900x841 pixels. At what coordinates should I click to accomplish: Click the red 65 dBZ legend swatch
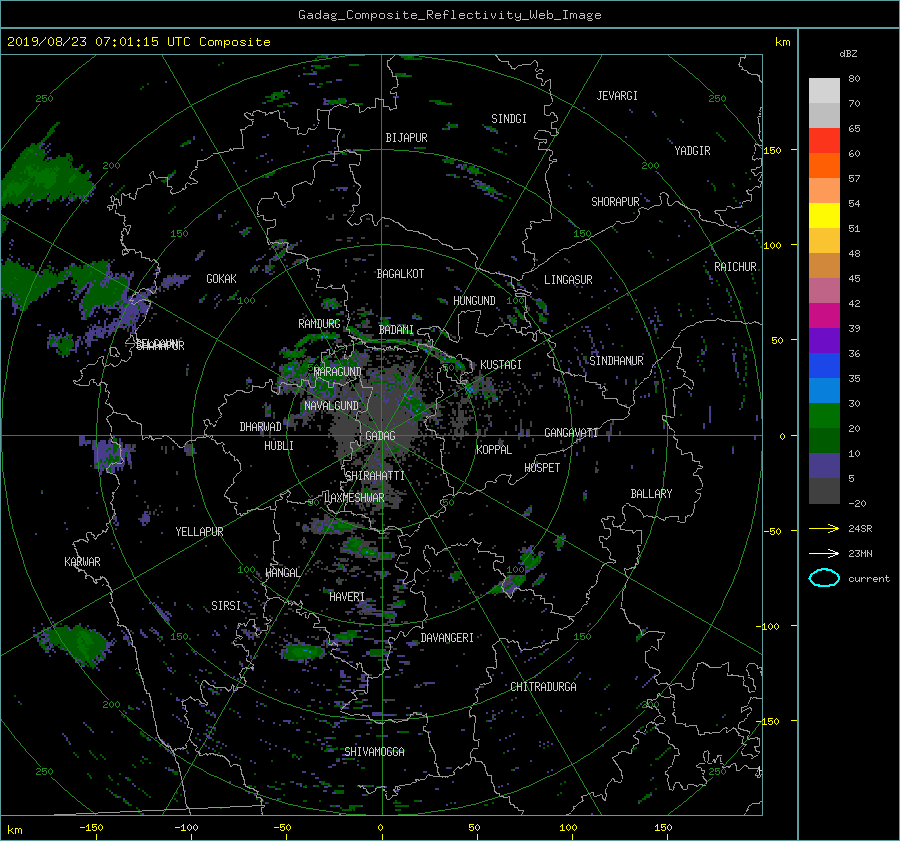point(824,140)
